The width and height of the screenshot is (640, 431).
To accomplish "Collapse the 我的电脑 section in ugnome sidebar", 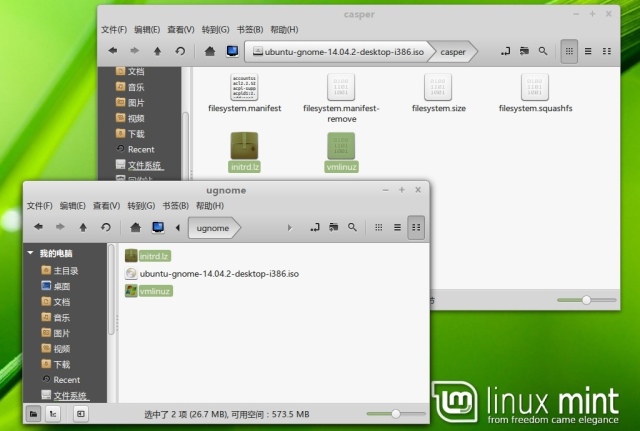I will click(30, 253).
